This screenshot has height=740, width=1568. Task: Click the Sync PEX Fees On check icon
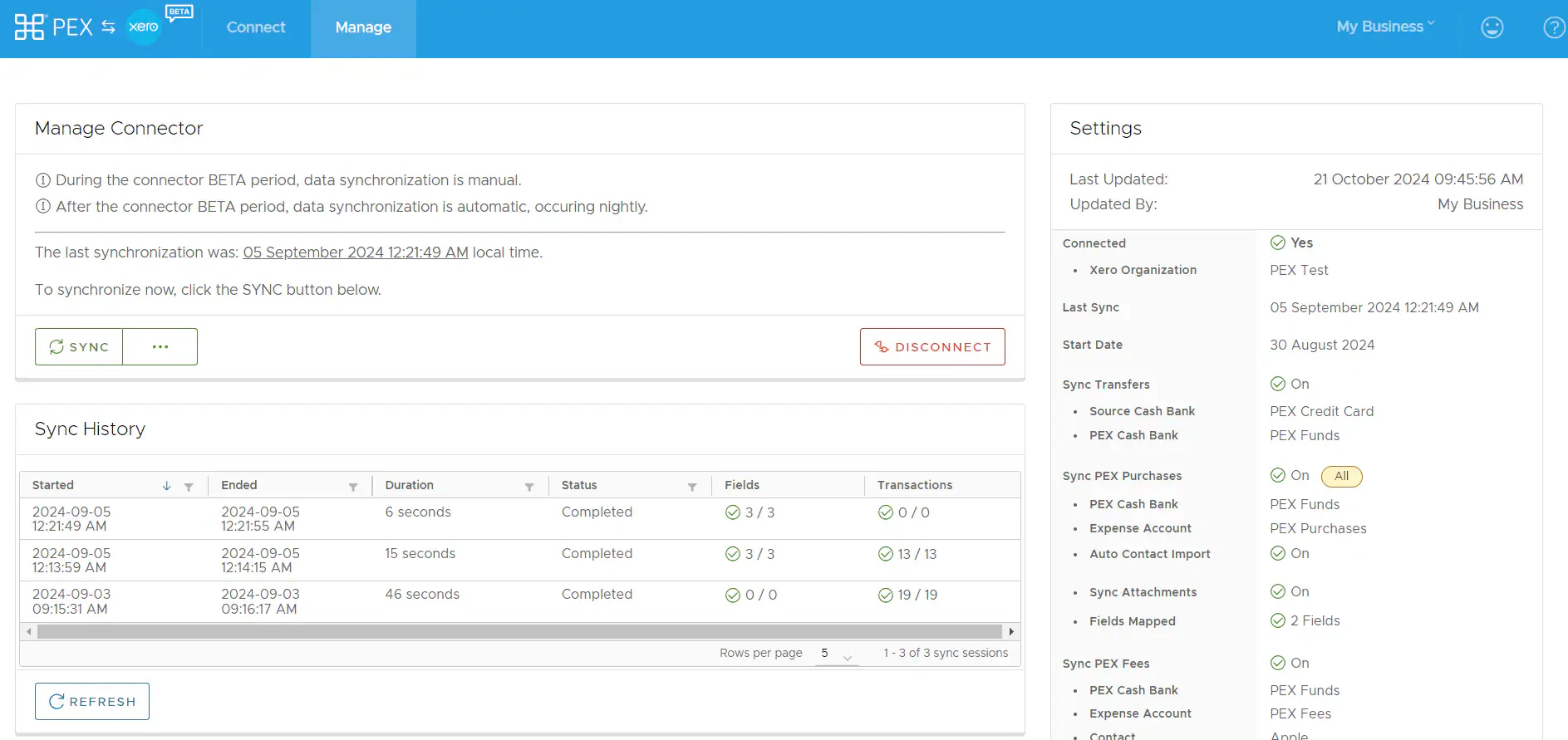click(1278, 663)
